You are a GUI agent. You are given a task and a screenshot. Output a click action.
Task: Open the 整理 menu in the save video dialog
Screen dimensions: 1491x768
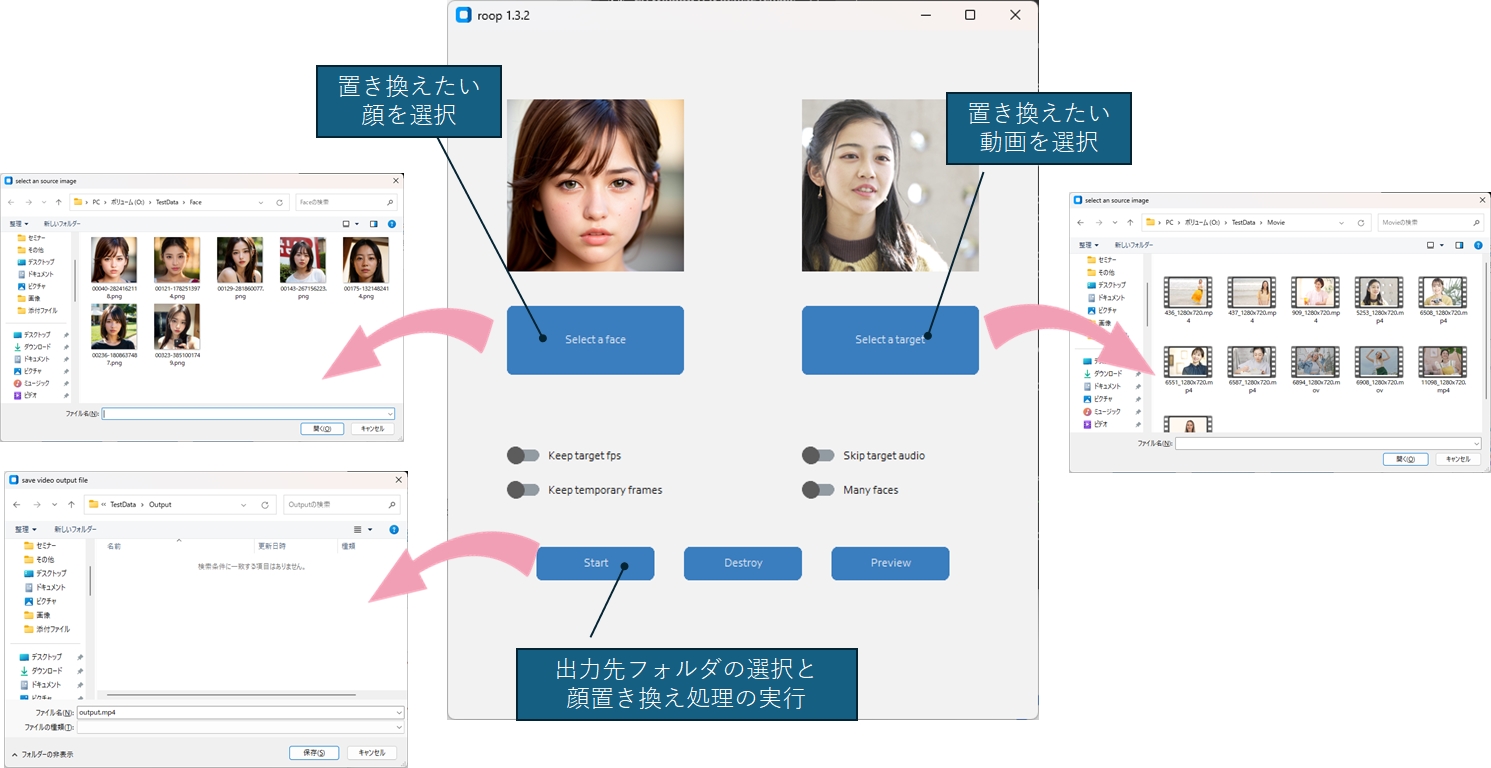[x=25, y=528]
